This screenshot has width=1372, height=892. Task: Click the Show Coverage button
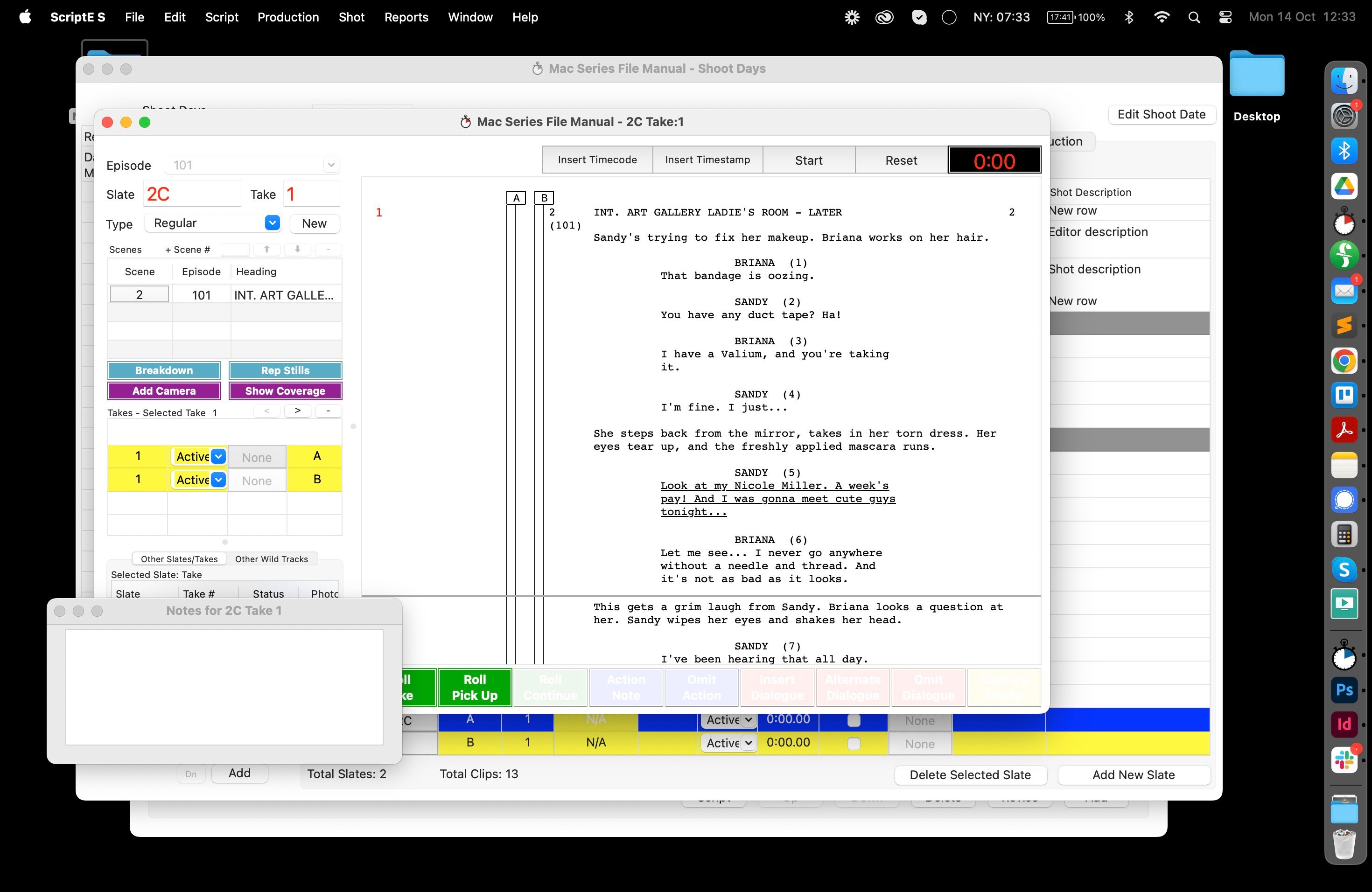pyautogui.click(x=285, y=390)
